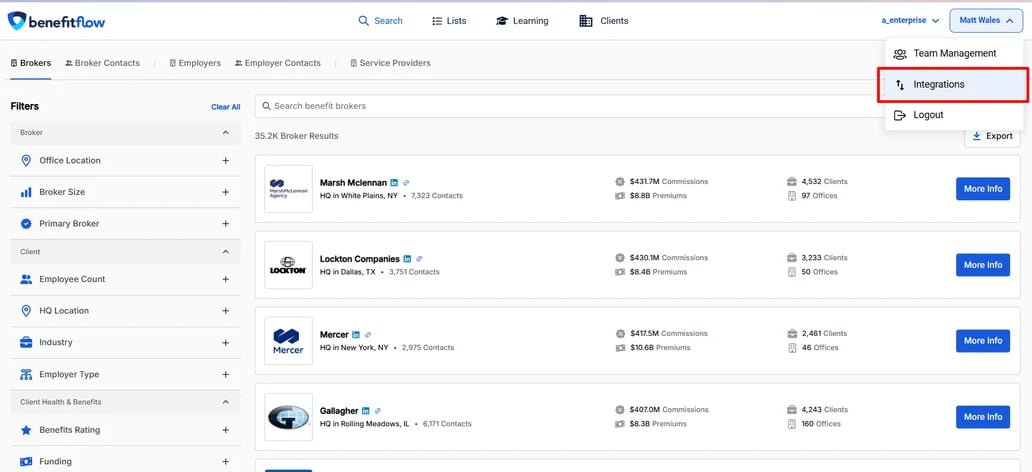Screen dimensions: 1032x472
Task: Click Lockton Companies website link icon
Action: tap(419, 259)
